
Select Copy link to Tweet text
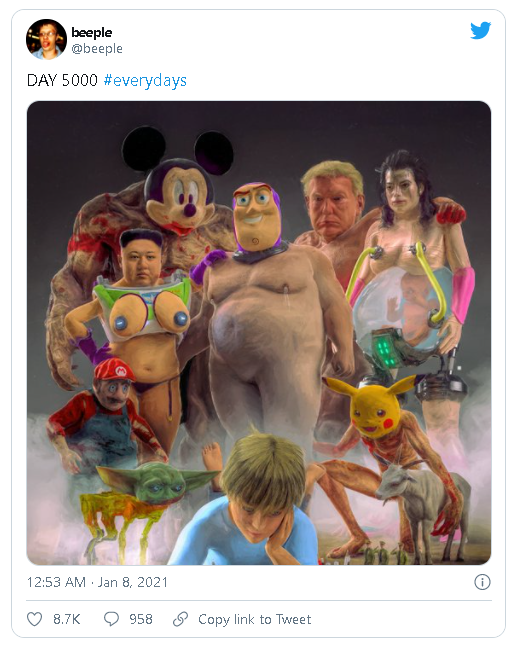pos(254,619)
